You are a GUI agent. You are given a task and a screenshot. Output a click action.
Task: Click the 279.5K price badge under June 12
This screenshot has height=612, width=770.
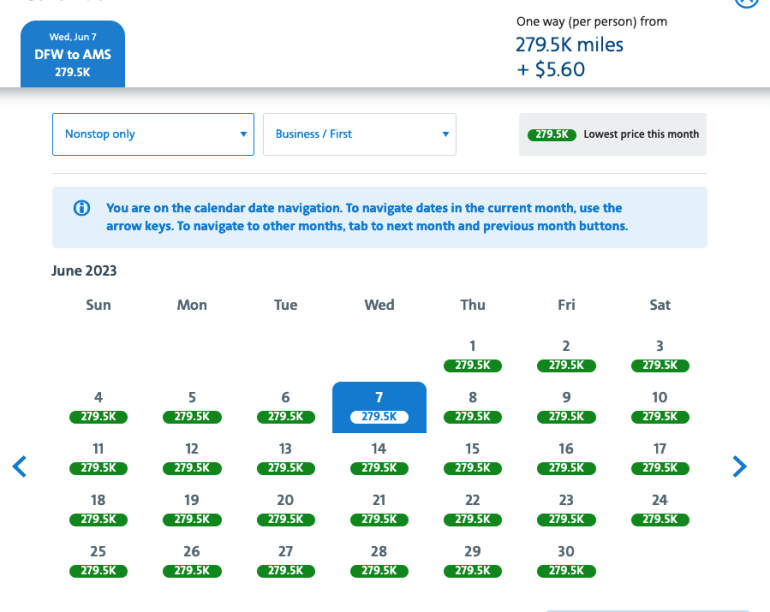point(192,468)
